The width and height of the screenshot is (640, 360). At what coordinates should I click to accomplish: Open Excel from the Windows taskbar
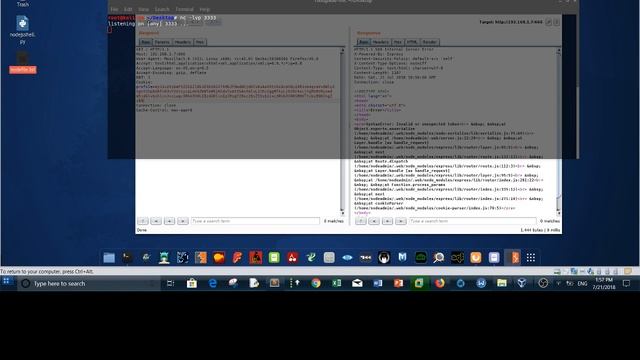pos(336,283)
